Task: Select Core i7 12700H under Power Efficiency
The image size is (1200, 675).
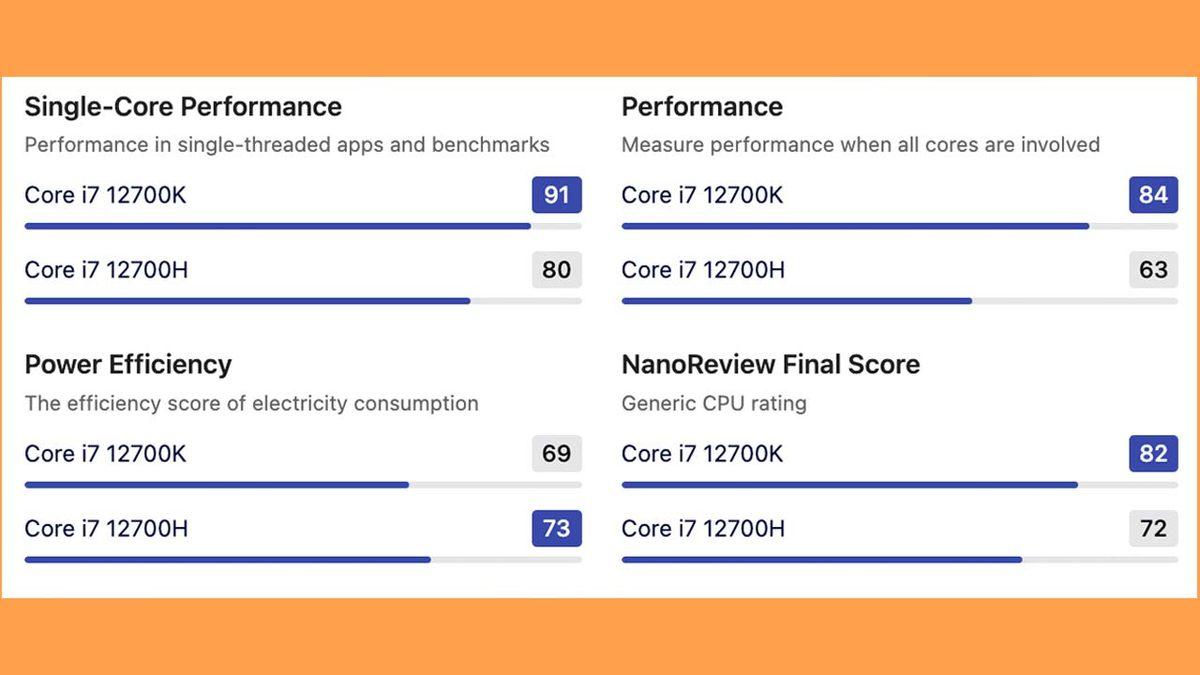Action: (x=106, y=528)
